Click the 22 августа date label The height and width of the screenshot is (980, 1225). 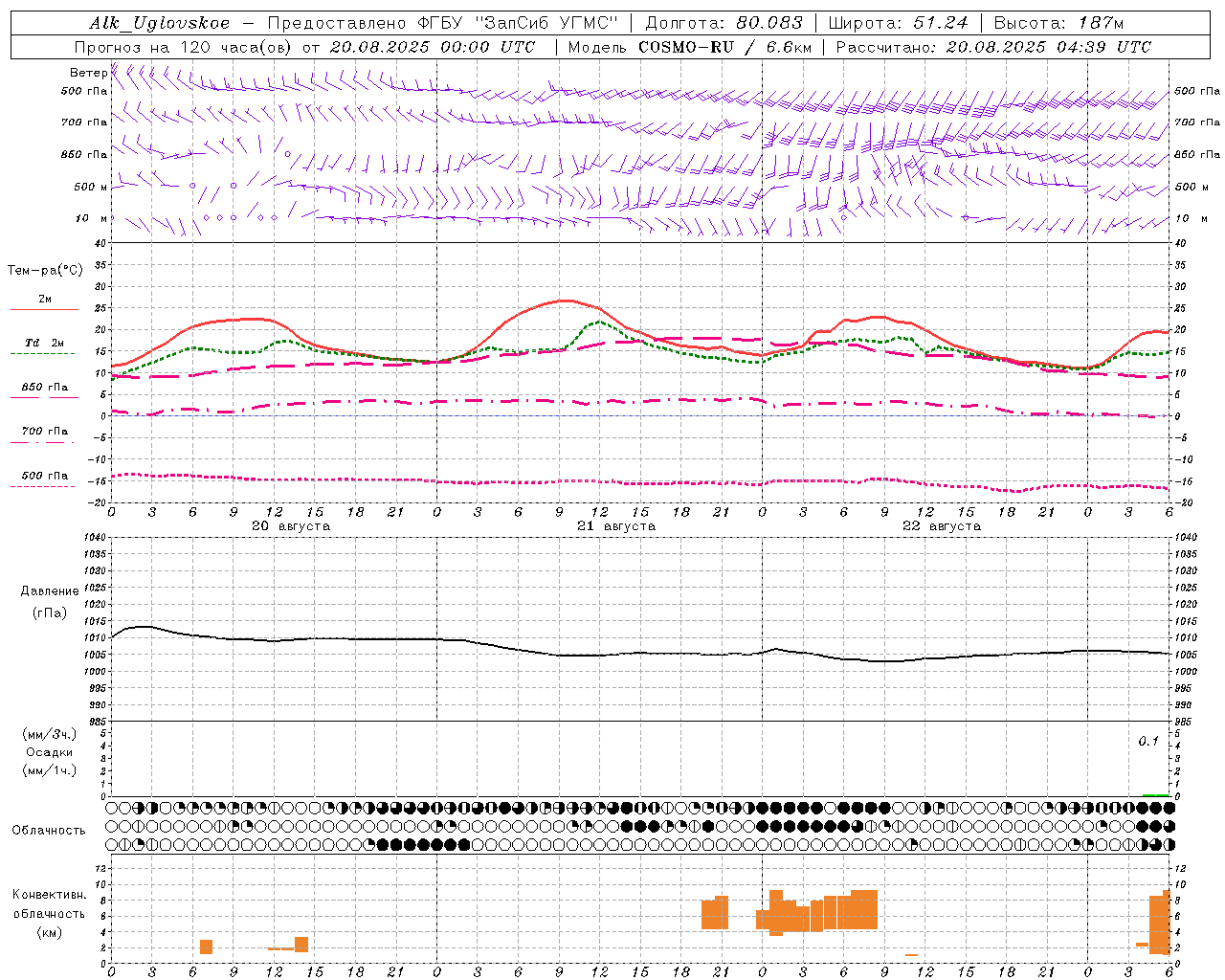pyautogui.click(x=942, y=526)
